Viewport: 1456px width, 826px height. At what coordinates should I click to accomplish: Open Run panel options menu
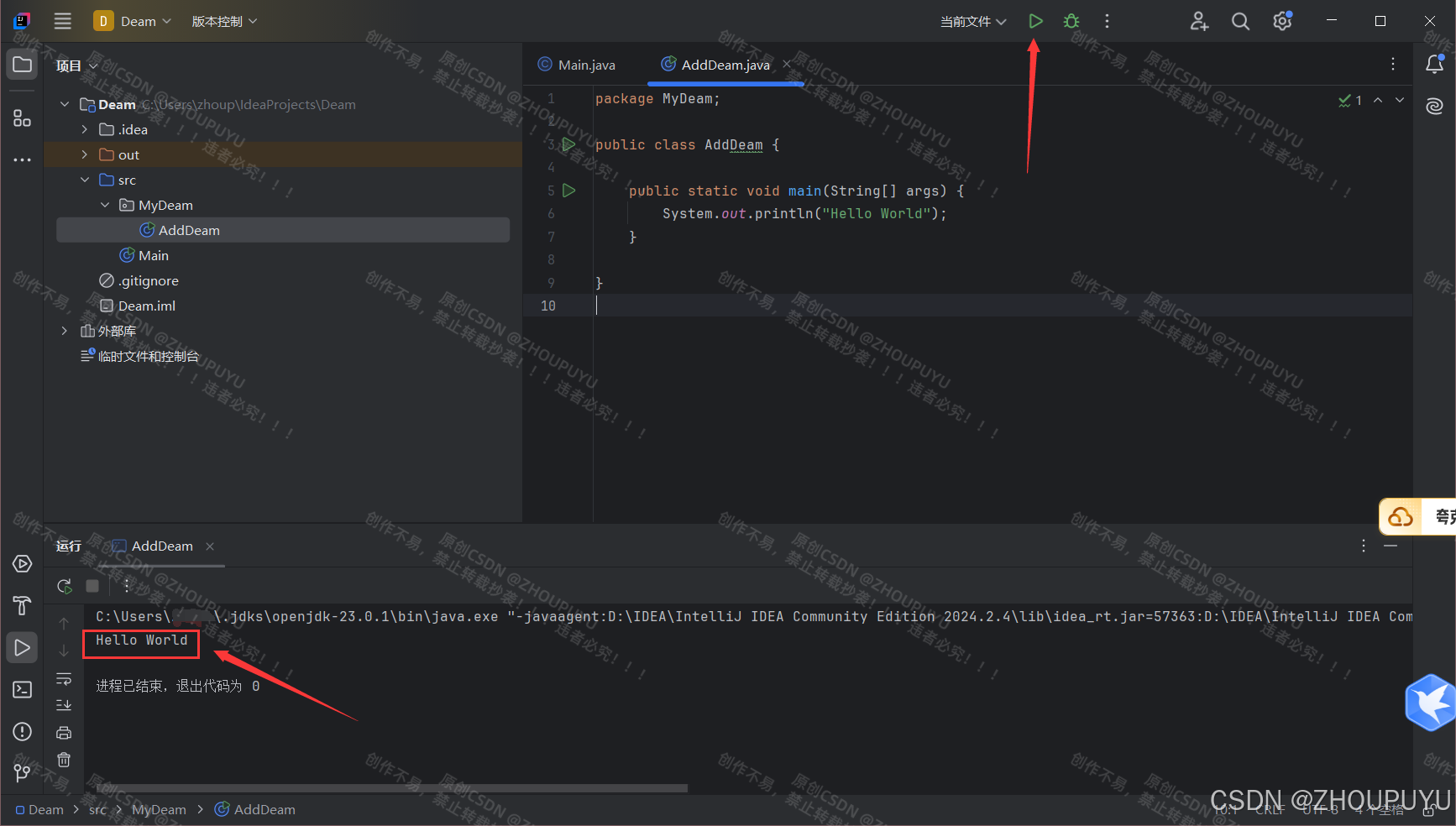(x=1364, y=546)
